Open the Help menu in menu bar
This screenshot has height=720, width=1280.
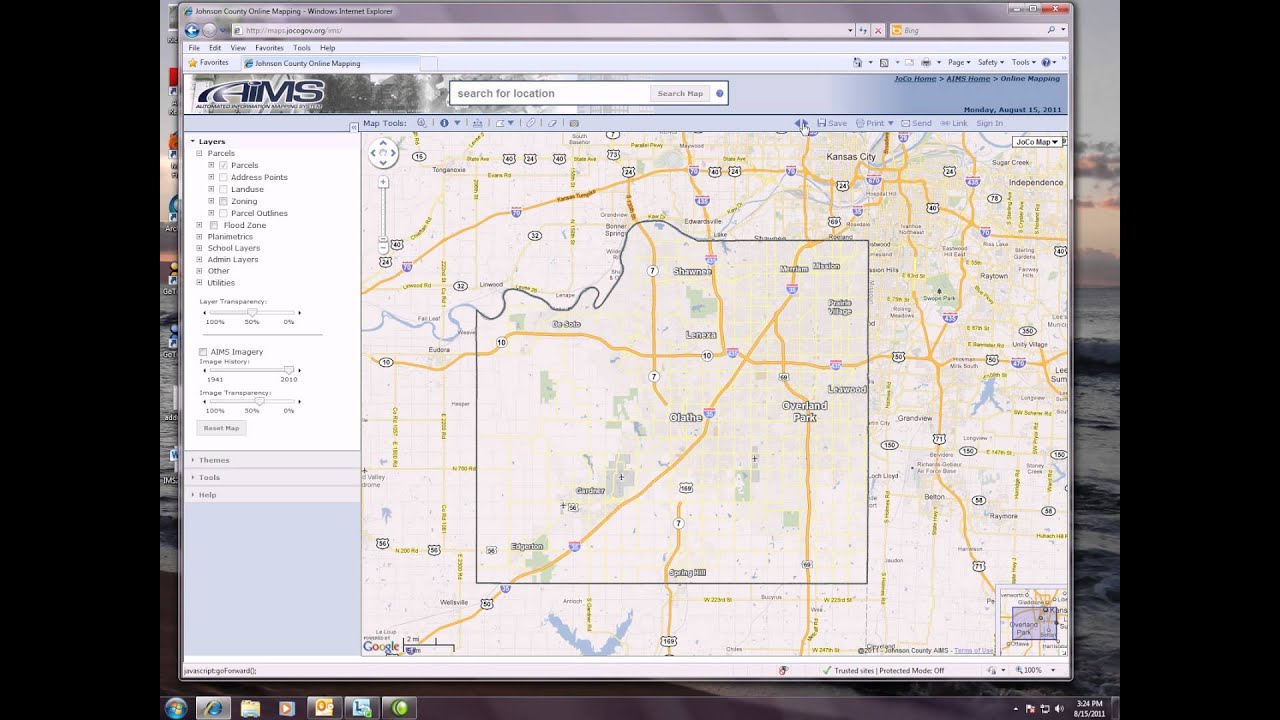(x=327, y=48)
